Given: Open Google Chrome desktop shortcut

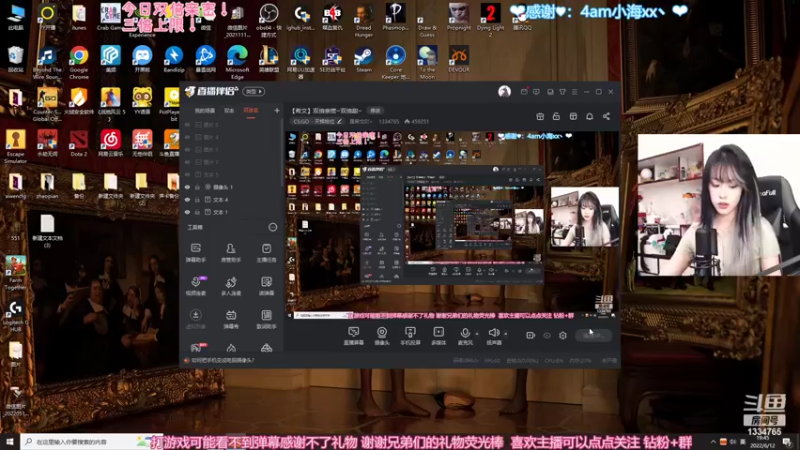Looking at the screenshot, I should coord(79,62).
